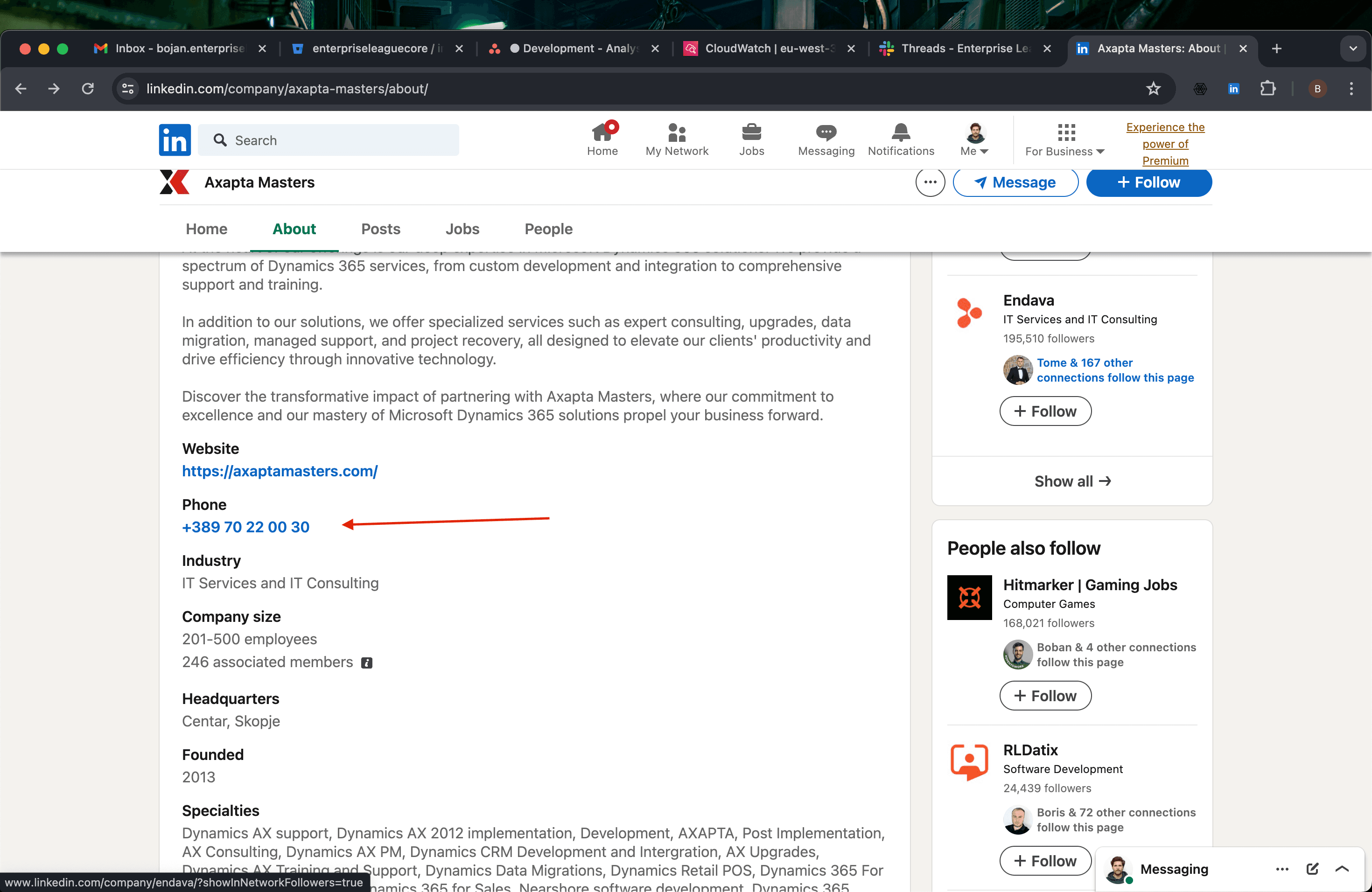Open the Notifications bell icon
Viewport: 1372px width, 892px height.
[901, 139]
